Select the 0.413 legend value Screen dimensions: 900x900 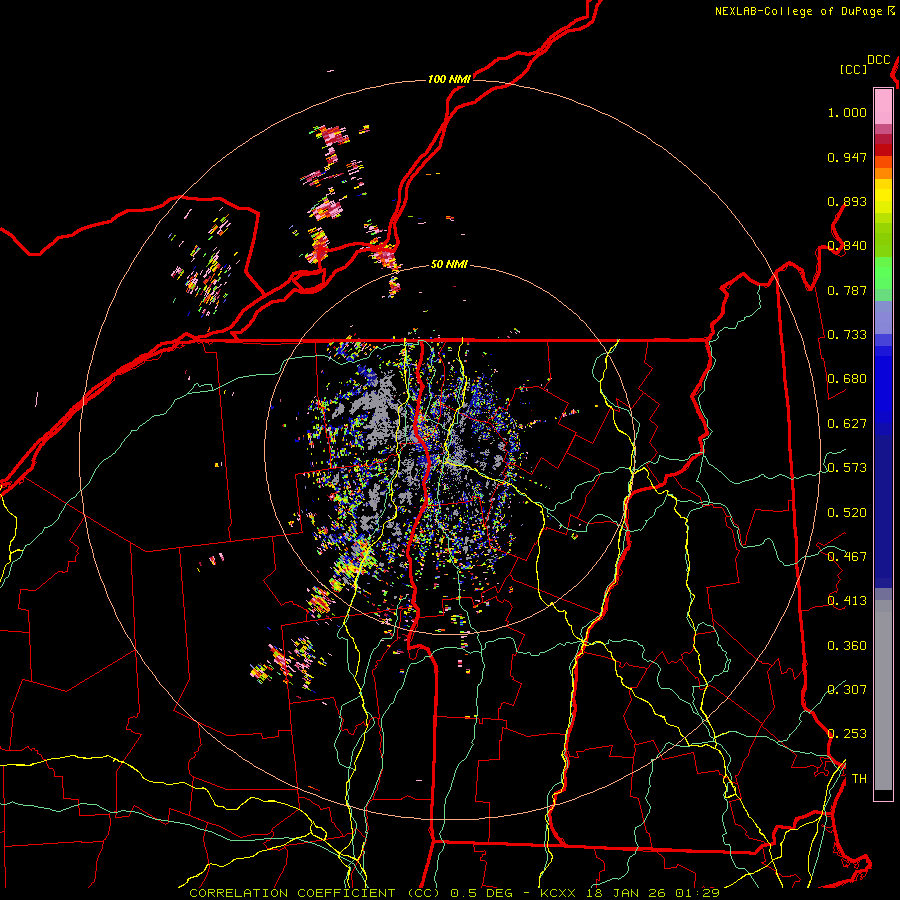coord(847,601)
